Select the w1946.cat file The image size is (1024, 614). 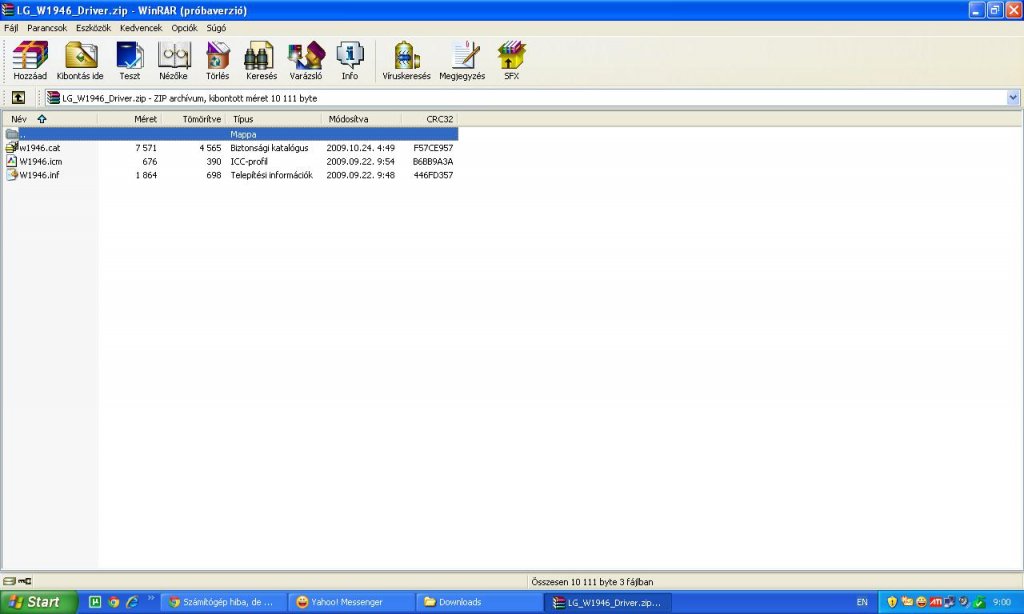click(33, 148)
